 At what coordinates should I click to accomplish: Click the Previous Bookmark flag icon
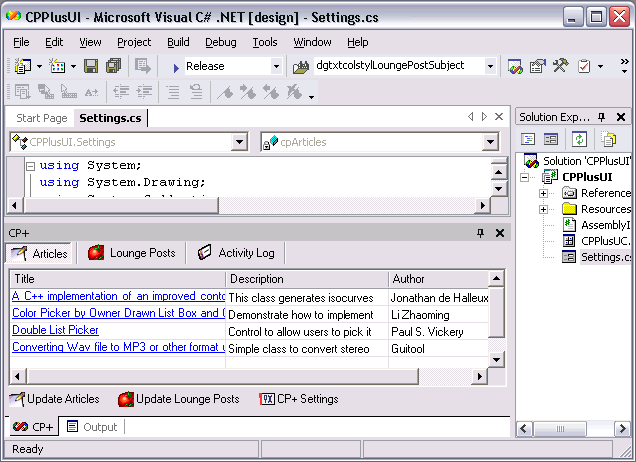pyautogui.click(x=271, y=92)
